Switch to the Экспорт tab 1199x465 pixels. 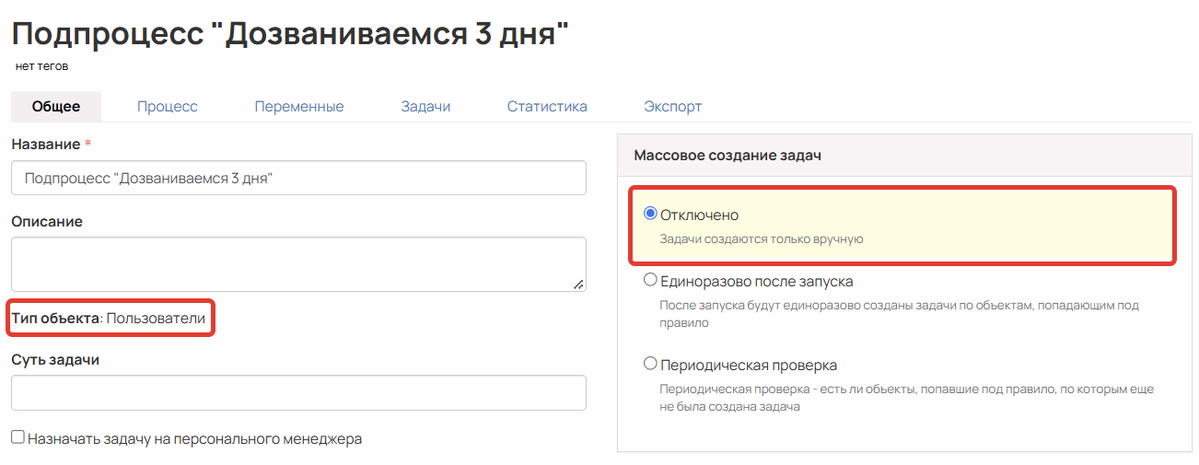click(x=673, y=106)
